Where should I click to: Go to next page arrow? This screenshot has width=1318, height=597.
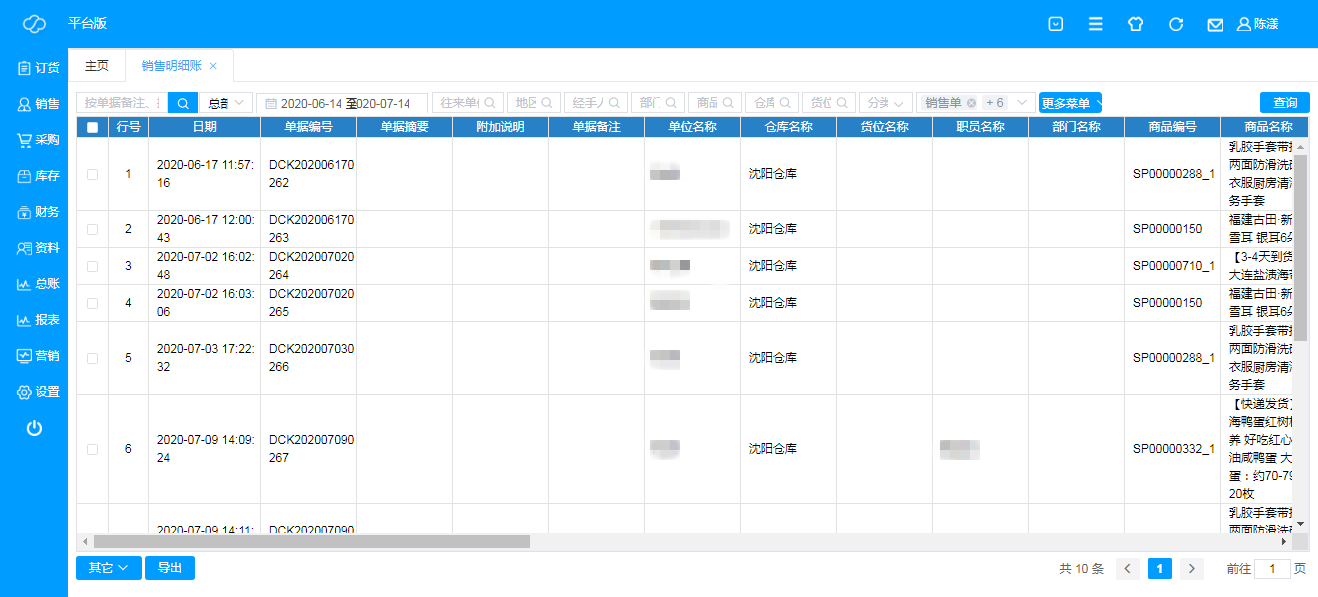point(1192,569)
